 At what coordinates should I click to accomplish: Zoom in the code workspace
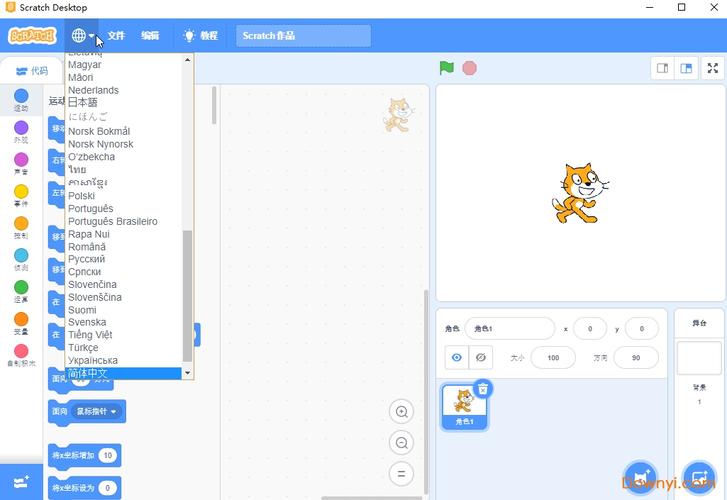pos(402,411)
